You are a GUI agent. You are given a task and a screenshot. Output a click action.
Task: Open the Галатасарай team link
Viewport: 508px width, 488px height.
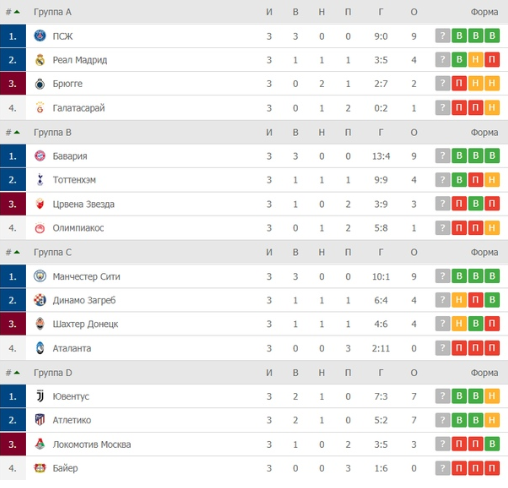tap(79, 108)
